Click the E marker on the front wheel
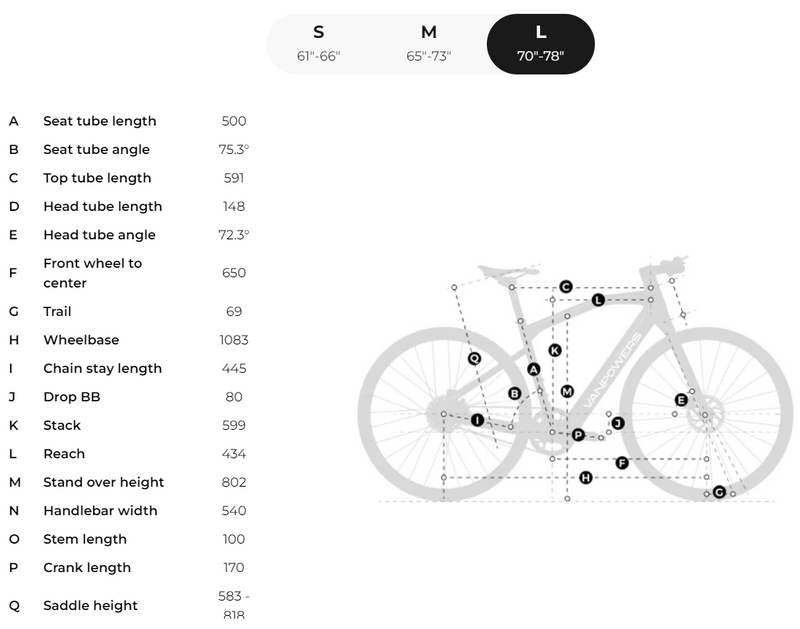800x629 pixels. coord(681,400)
